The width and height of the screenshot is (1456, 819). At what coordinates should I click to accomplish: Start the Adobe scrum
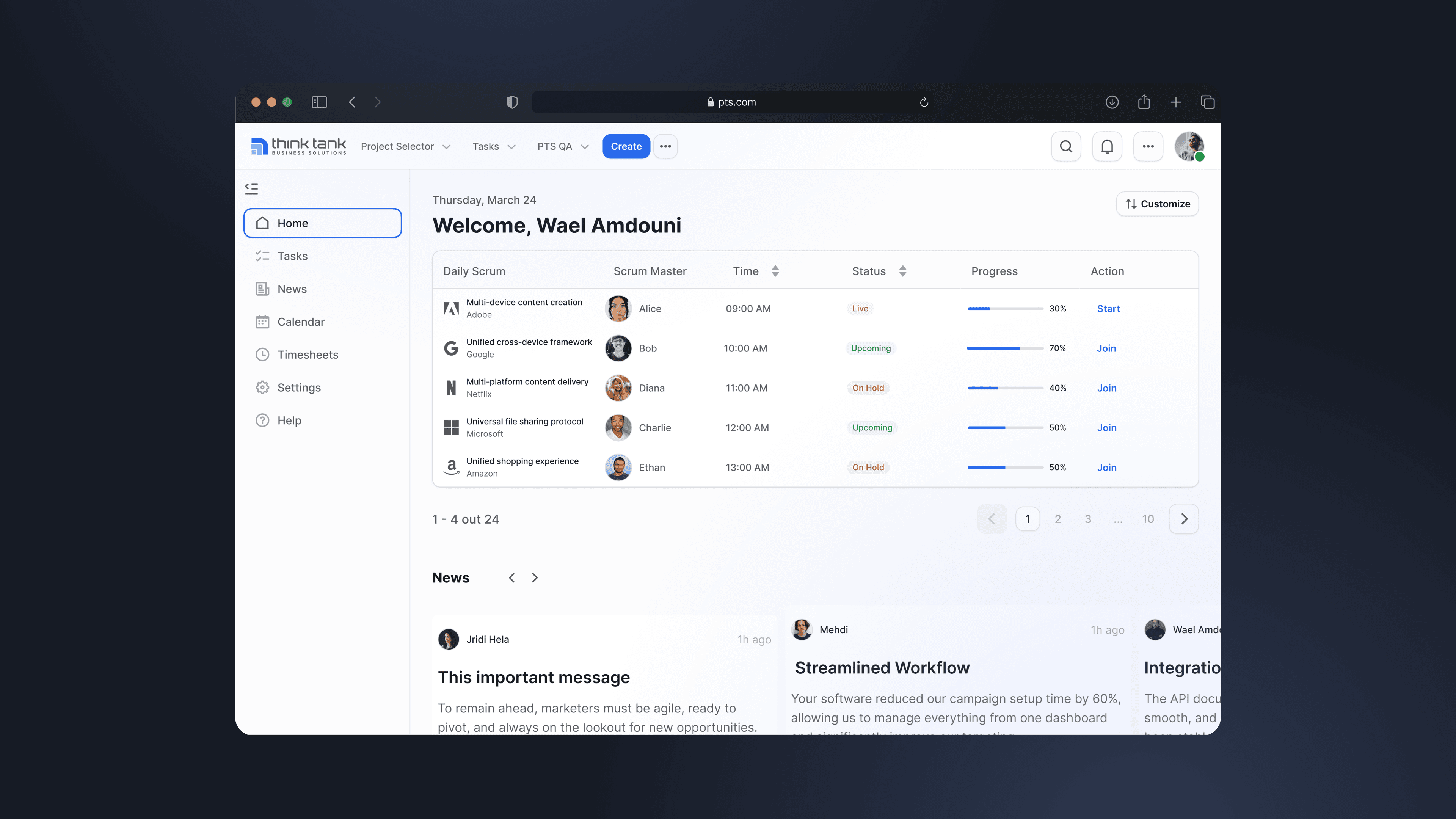point(1108,309)
